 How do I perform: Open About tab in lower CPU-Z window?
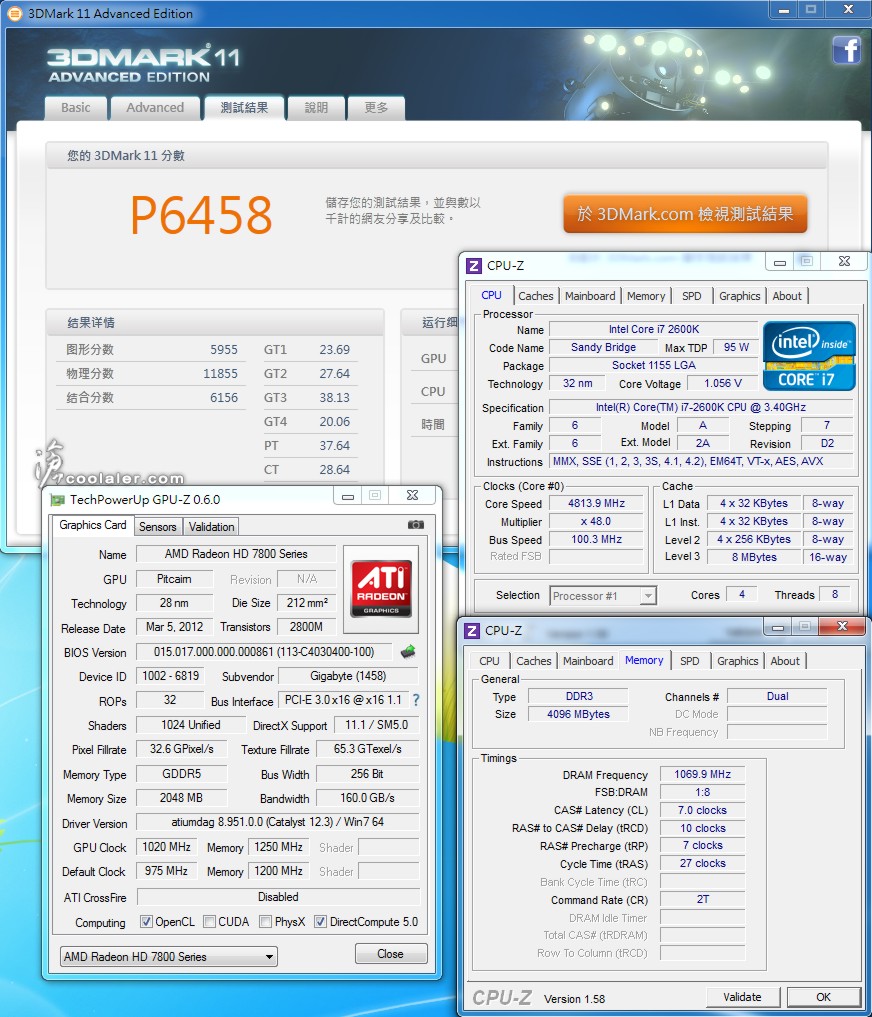click(x=785, y=661)
